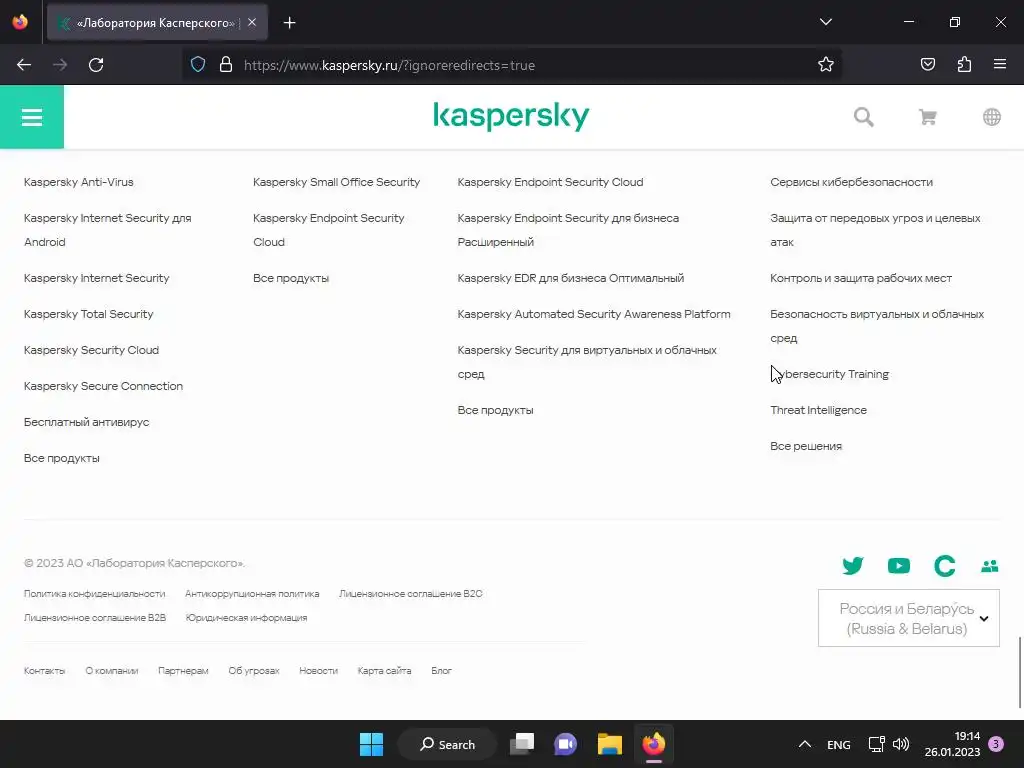The image size is (1024, 768).
Task: Open Лицензионное соглашение B2B footer link
Action: 95,618
